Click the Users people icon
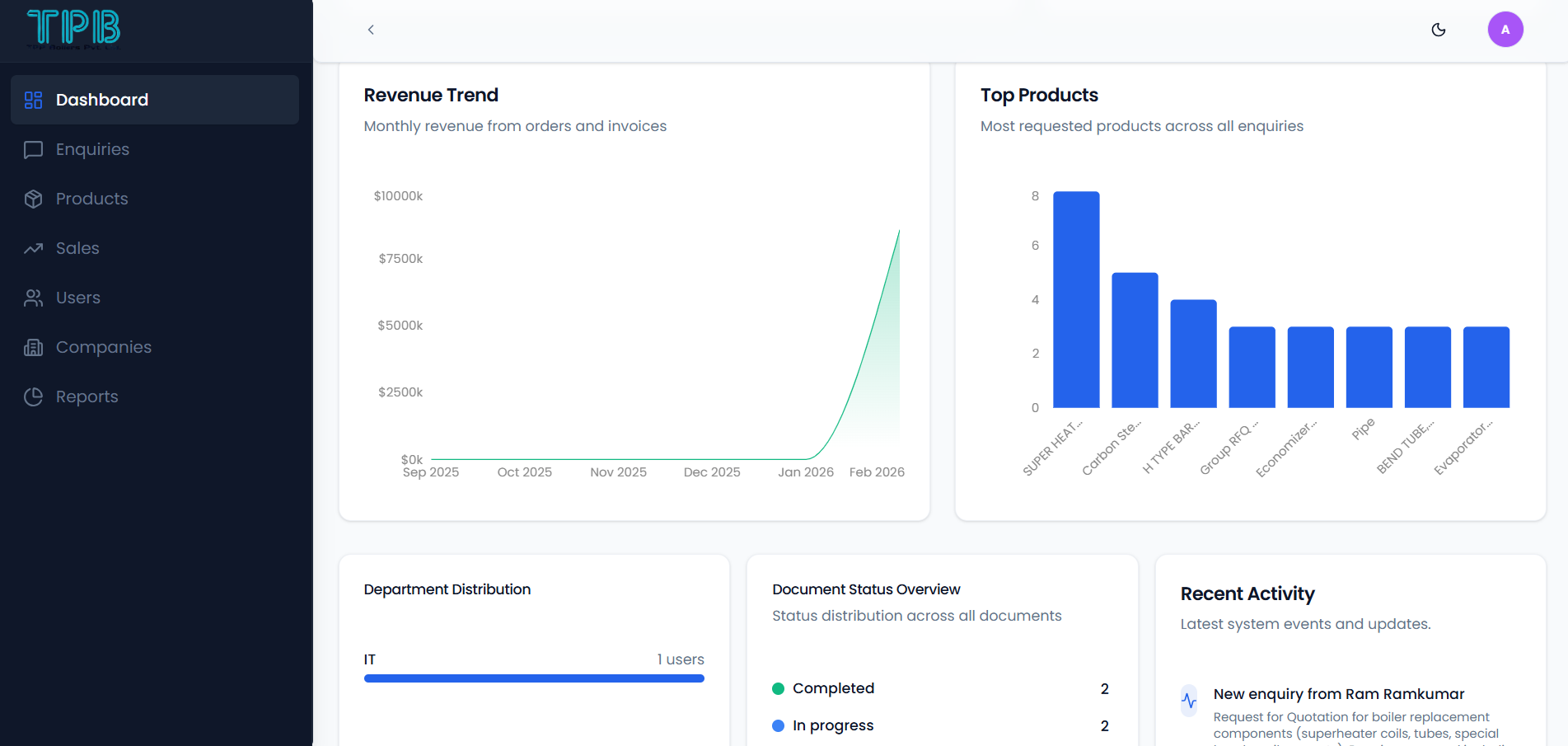Image resolution: width=1568 pixels, height=746 pixels. (33, 298)
